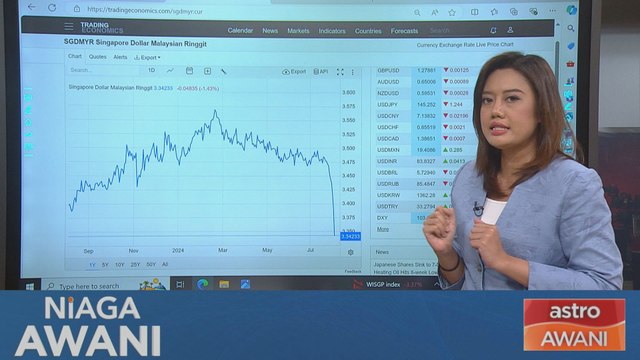Open Task View on the taskbar
This screenshot has height=360, width=640.
(180, 284)
